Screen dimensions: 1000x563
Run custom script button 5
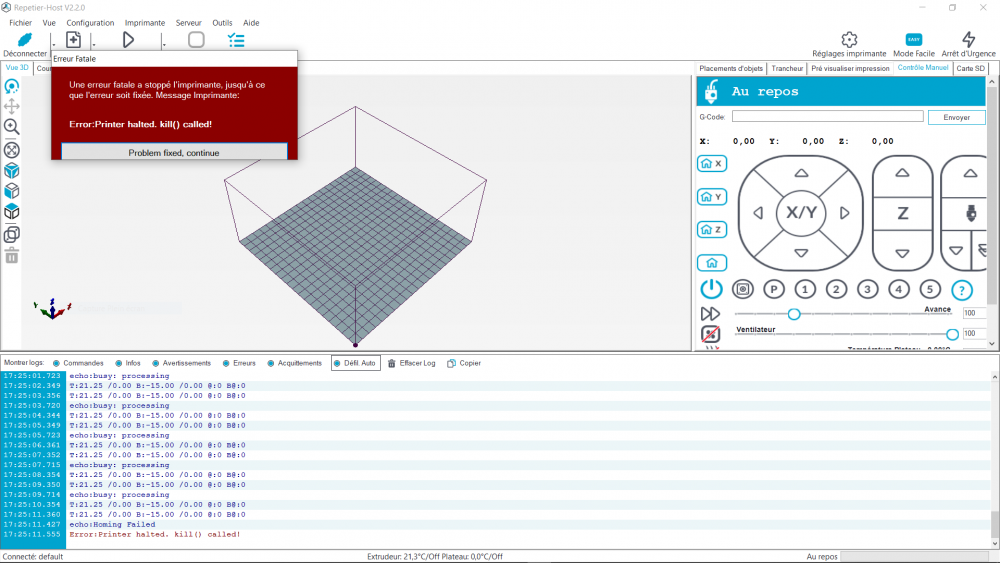click(x=930, y=289)
